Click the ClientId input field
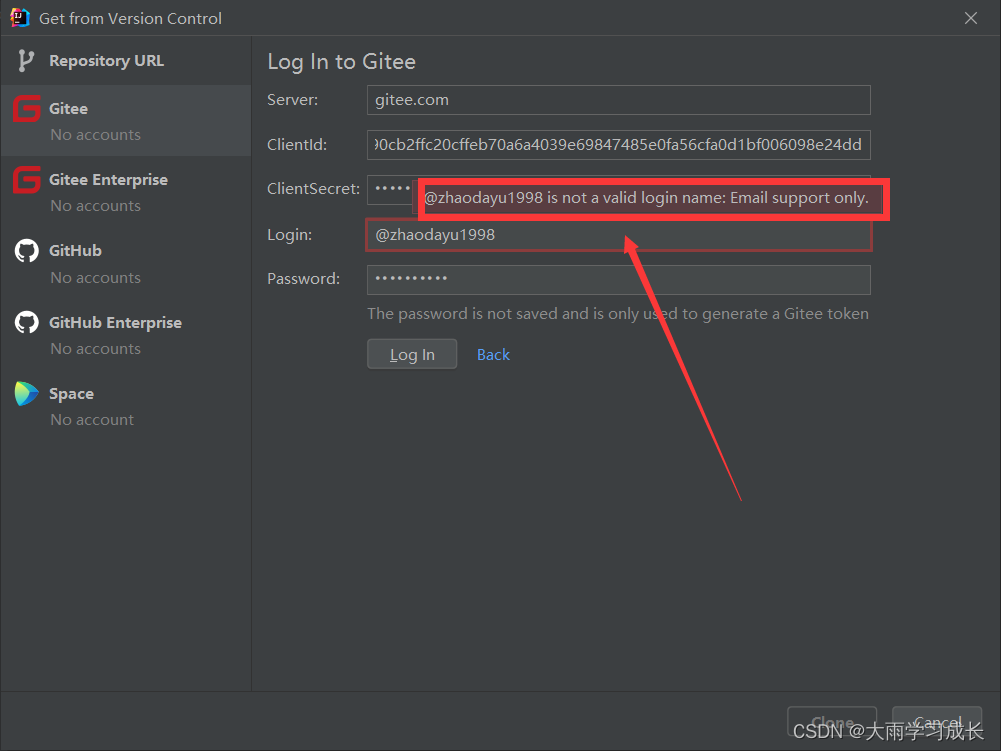This screenshot has height=751, width=1001. tap(618, 144)
